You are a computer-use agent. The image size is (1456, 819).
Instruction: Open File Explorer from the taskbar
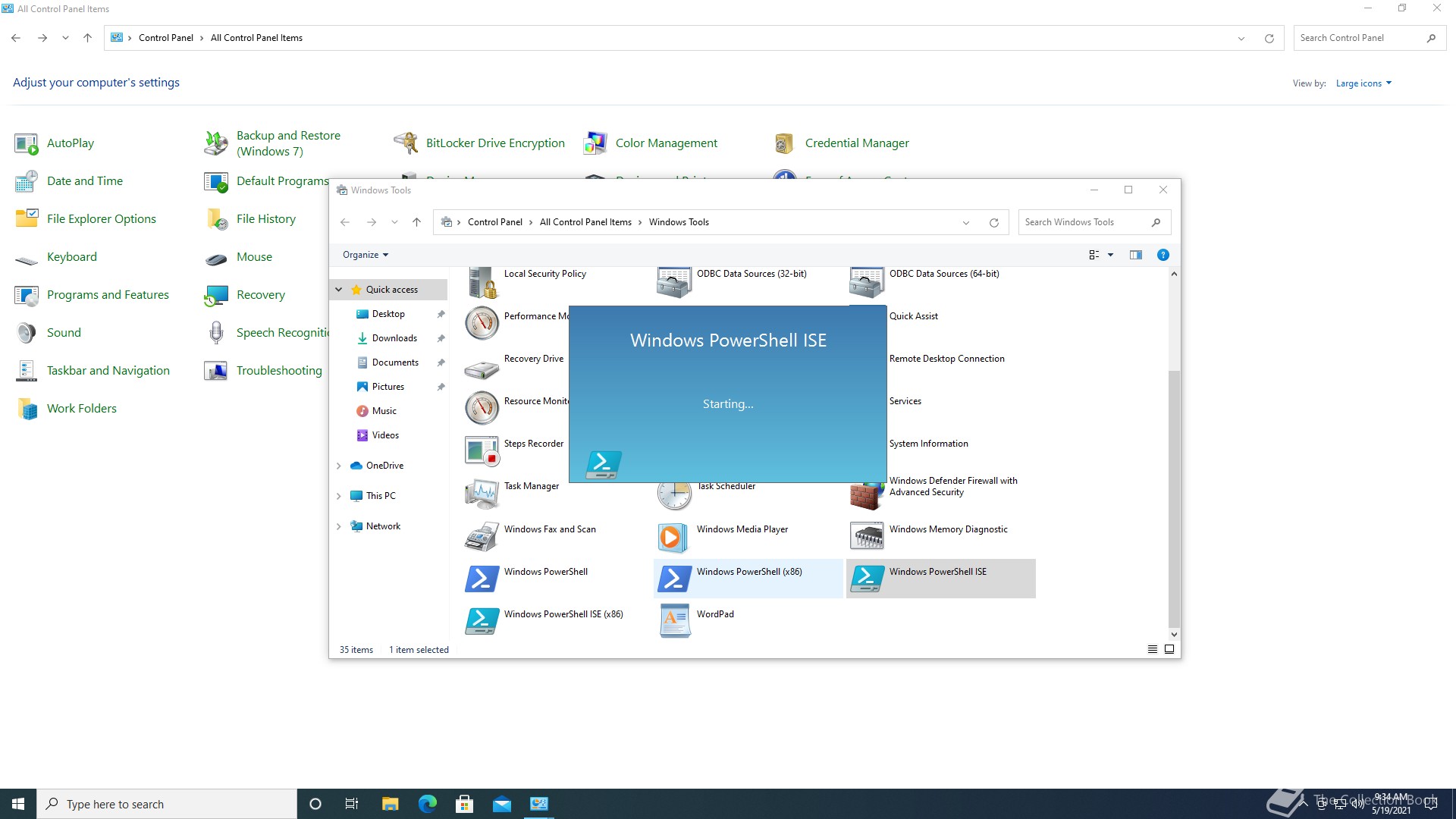[390, 804]
